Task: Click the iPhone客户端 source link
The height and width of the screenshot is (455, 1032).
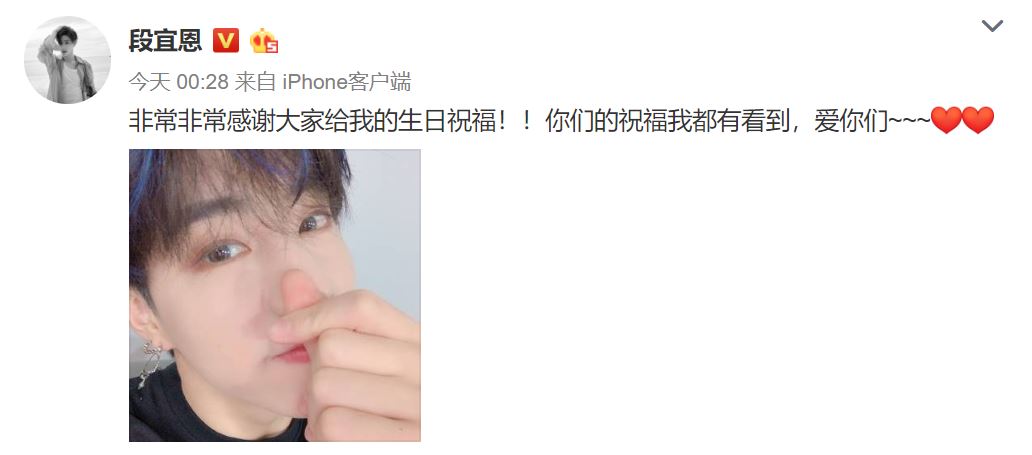Action: pyautogui.click(x=347, y=82)
